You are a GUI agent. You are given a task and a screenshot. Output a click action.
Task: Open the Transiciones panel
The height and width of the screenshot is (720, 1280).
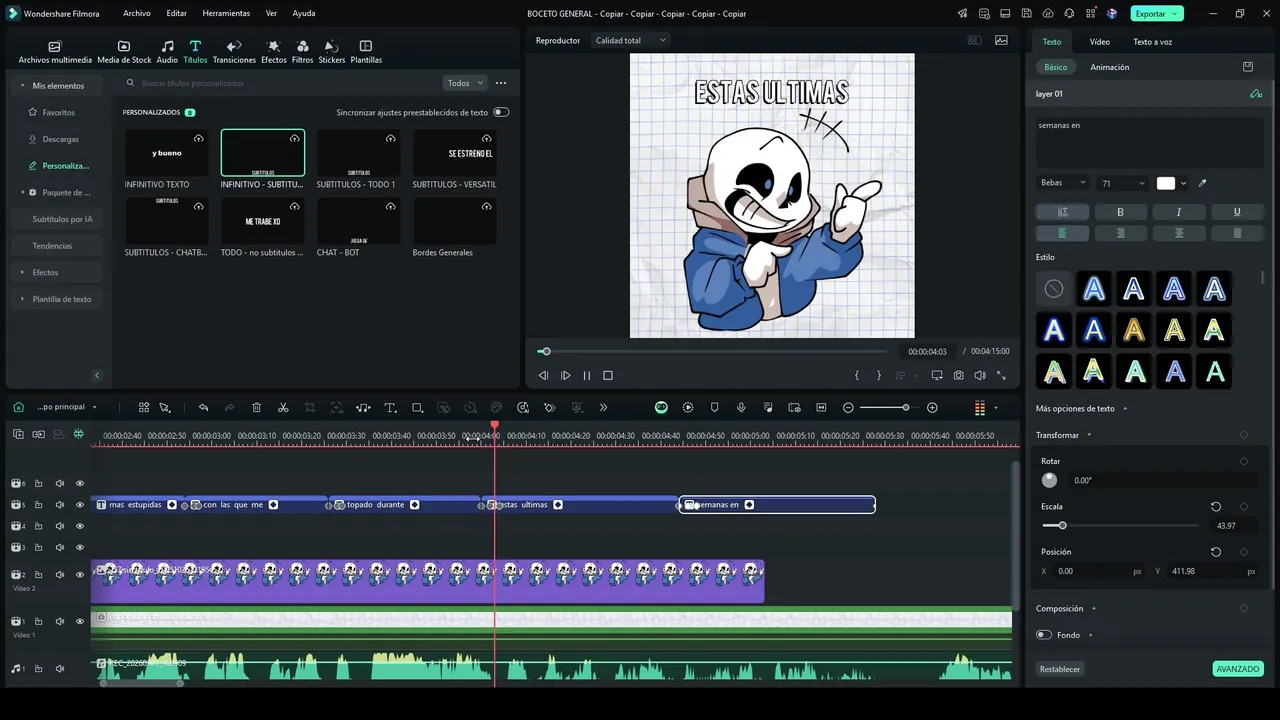click(234, 52)
